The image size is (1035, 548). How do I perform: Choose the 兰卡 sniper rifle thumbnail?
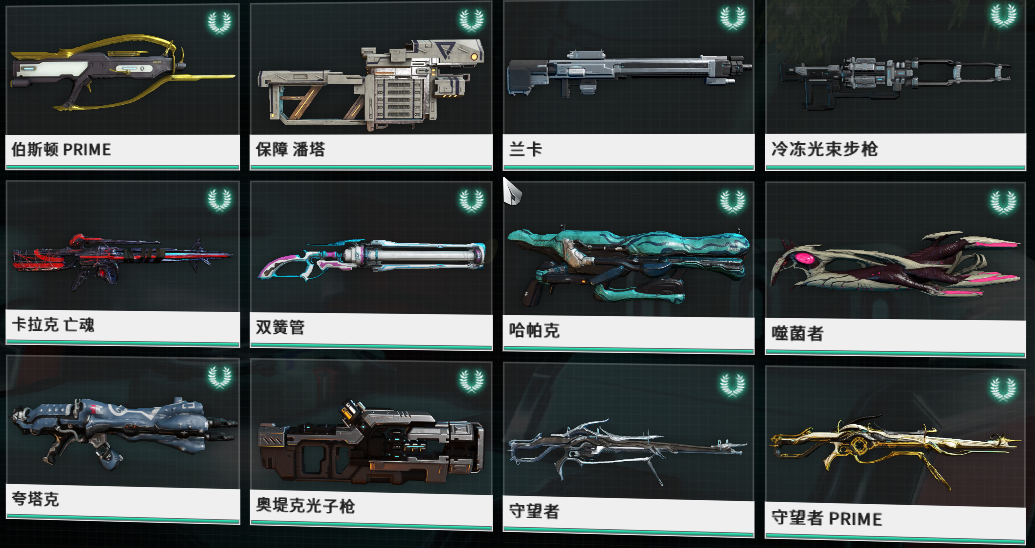pyautogui.click(x=629, y=74)
